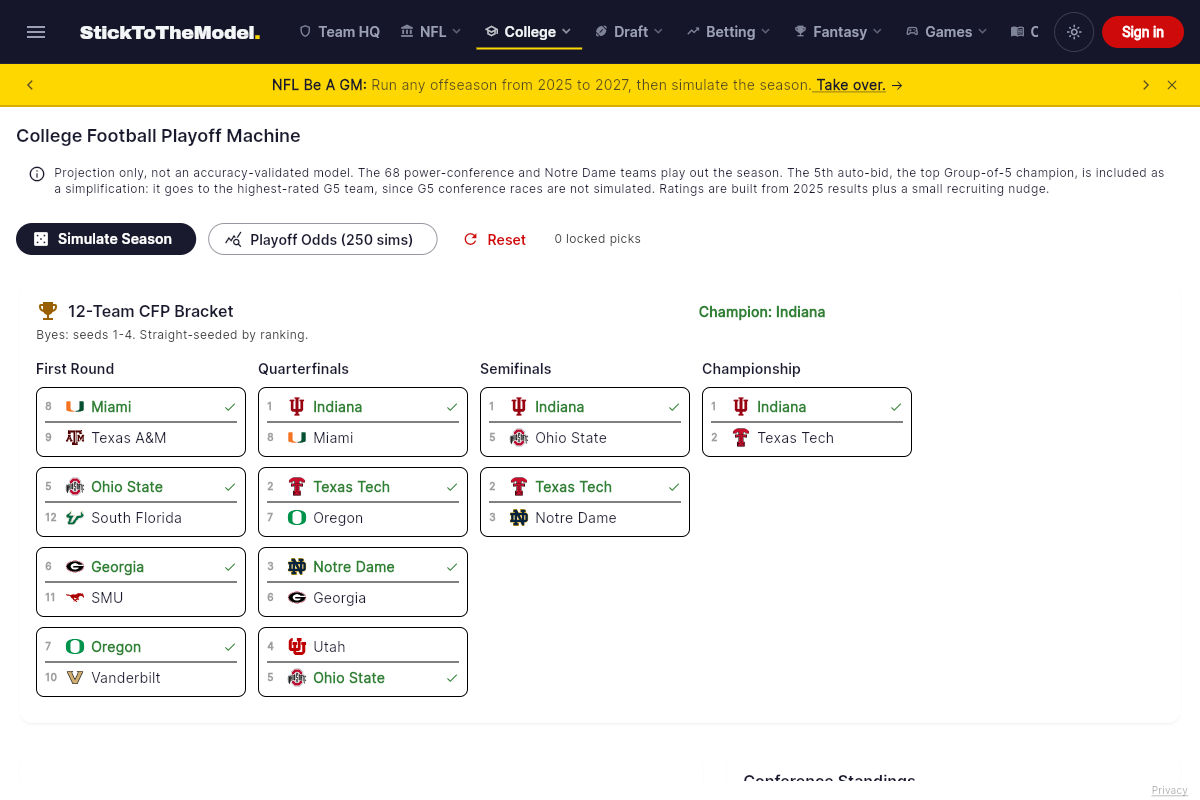Click Ohio State logo in Semifinals
Image resolution: width=1200 pixels, height=800 pixels.
tap(519, 438)
